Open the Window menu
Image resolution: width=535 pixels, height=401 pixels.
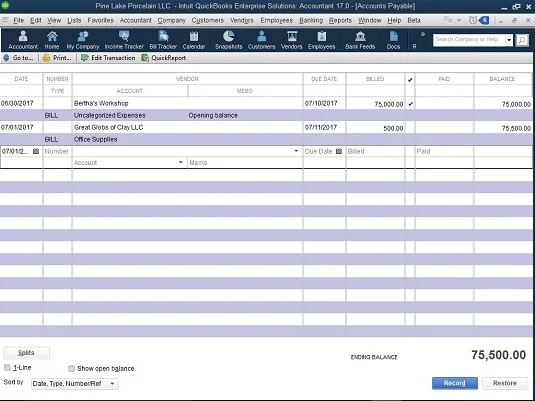tap(370, 20)
